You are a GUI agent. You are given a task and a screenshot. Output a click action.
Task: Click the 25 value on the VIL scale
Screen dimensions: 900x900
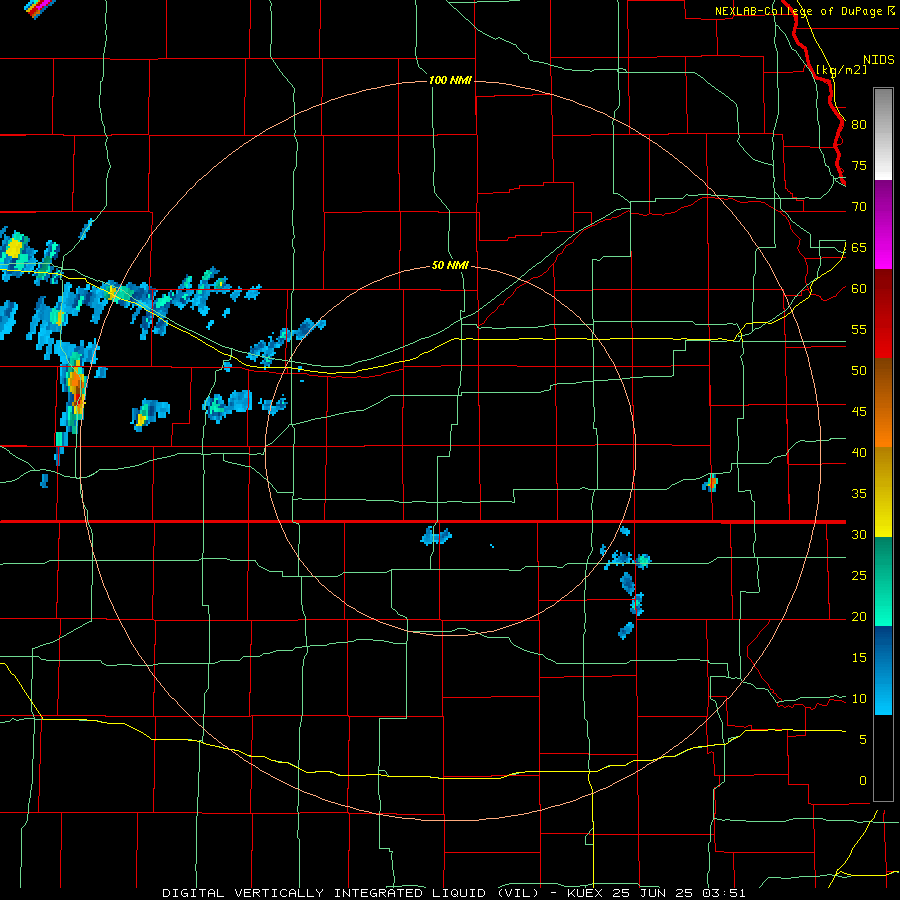[859, 576]
